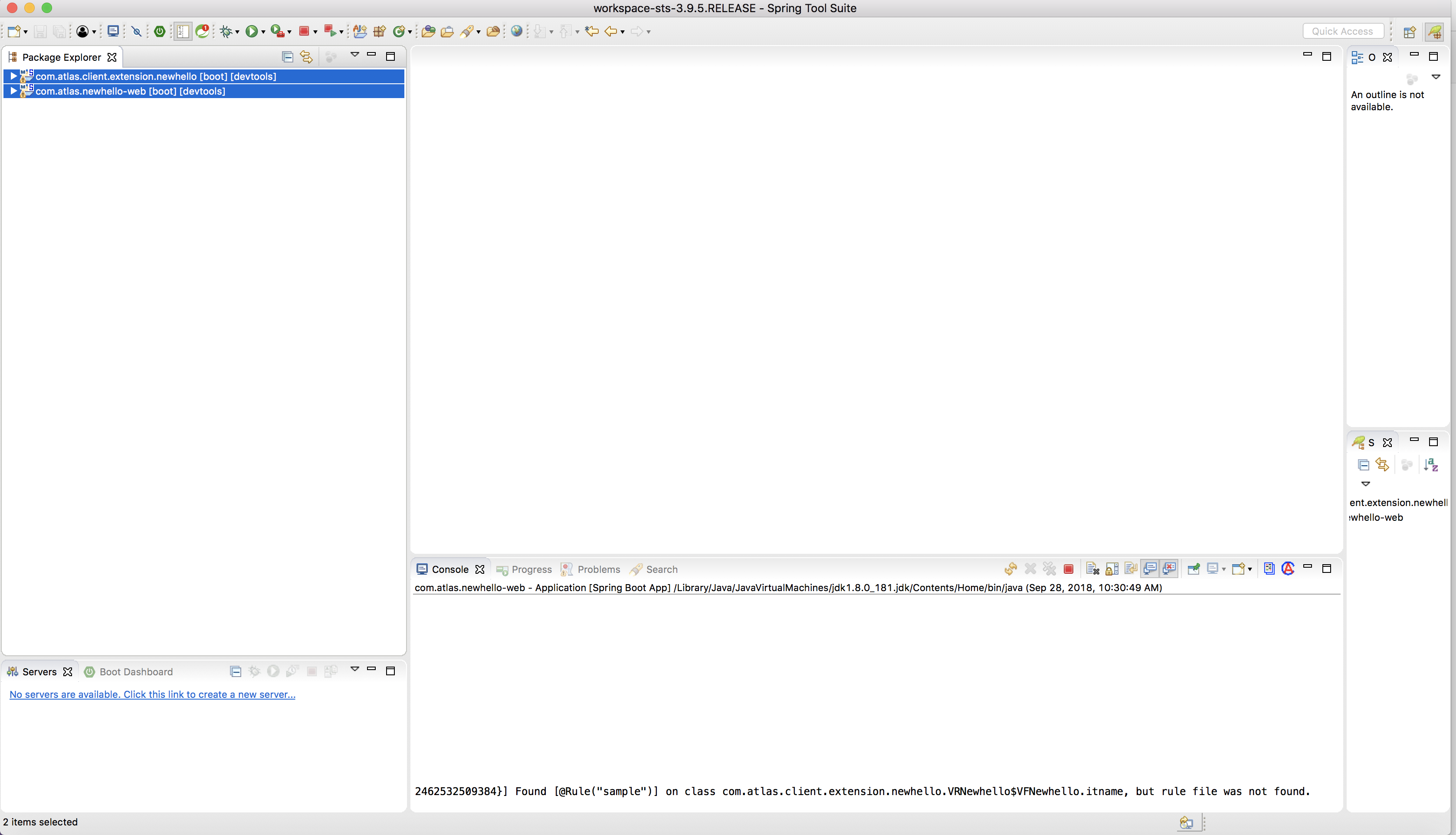Open dropdown next to red Stop icon
1456x835 pixels.
point(315,32)
